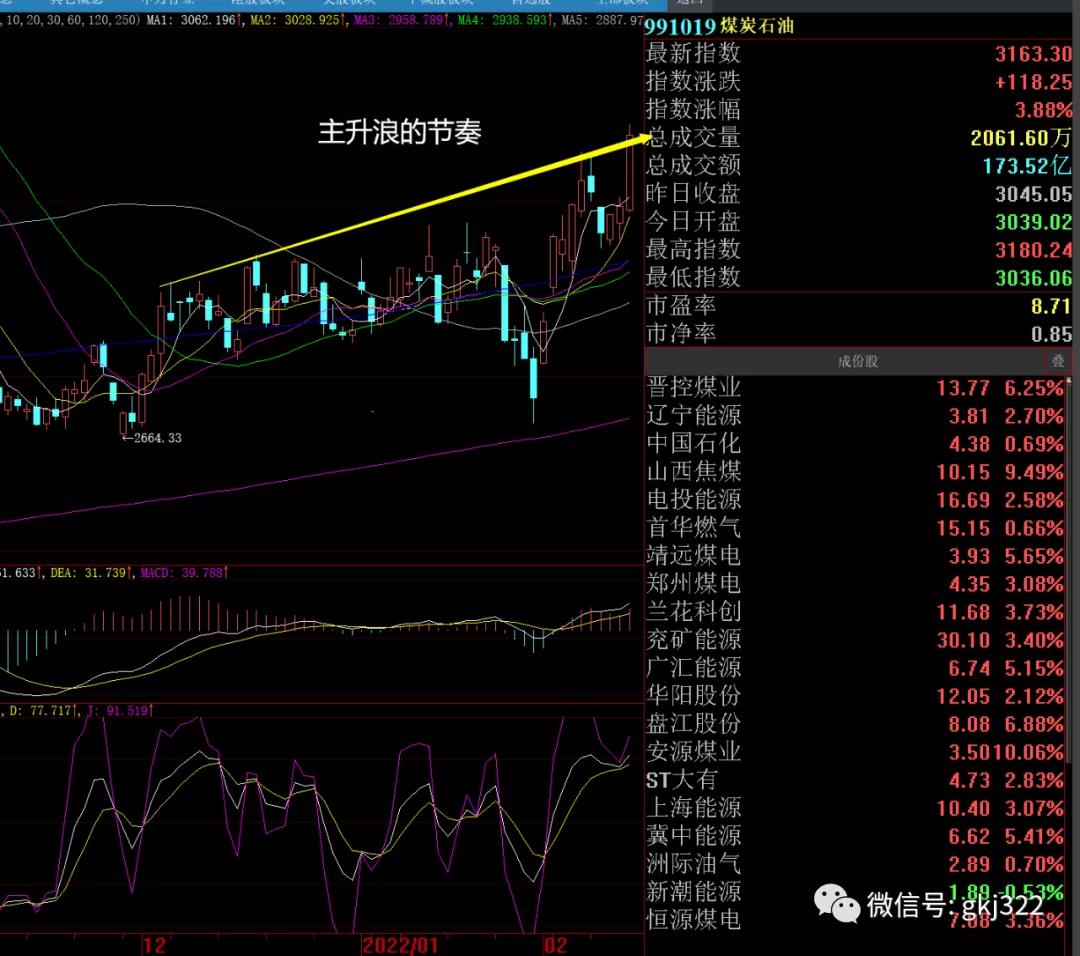Click 山西焦煤 change percentage 9.49%
This screenshot has width=1080, height=956.
(1034, 472)
